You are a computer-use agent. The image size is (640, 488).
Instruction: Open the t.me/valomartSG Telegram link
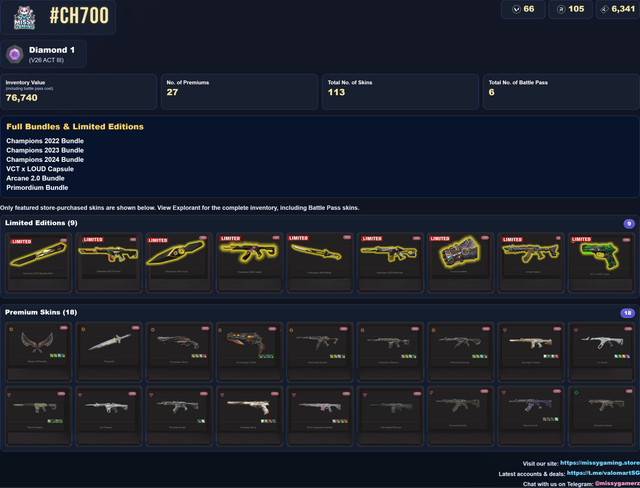[603, 473]
